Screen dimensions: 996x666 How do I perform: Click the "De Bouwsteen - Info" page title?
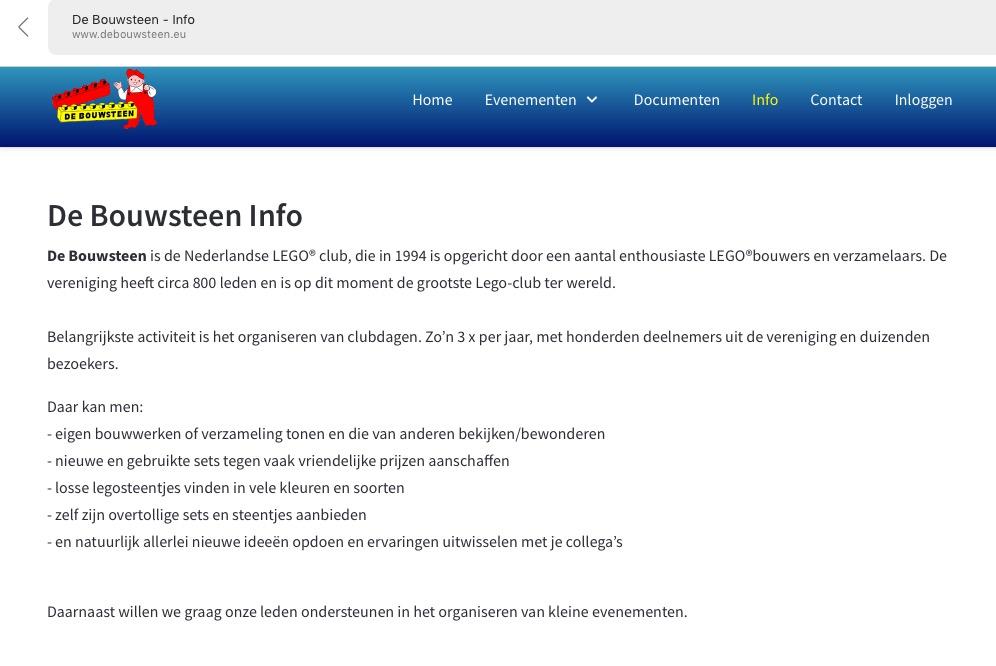pyautogui.click(x=133, y=19)
